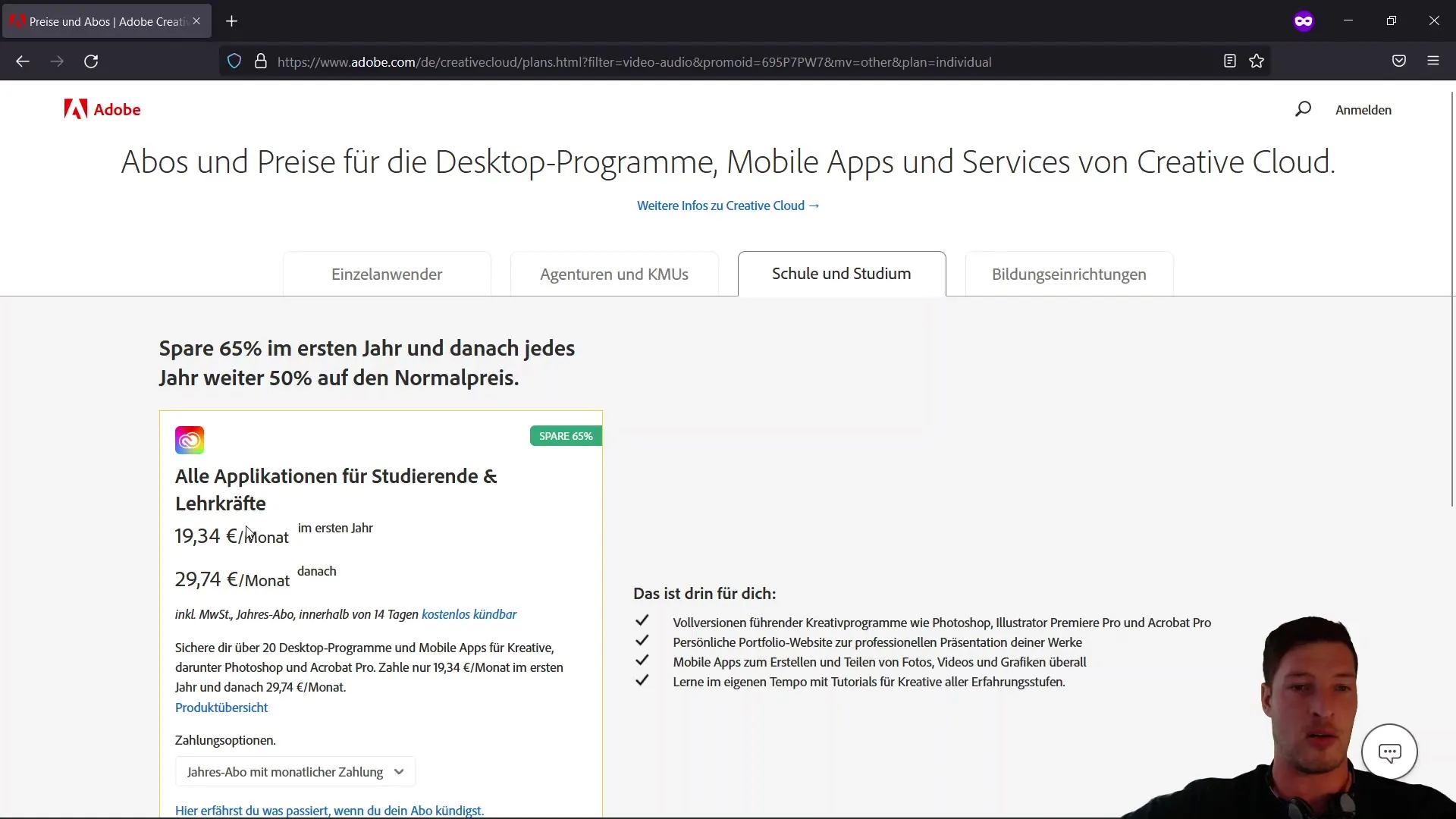Switch to Agenturen und KMUs tab

tap(614, 274)
